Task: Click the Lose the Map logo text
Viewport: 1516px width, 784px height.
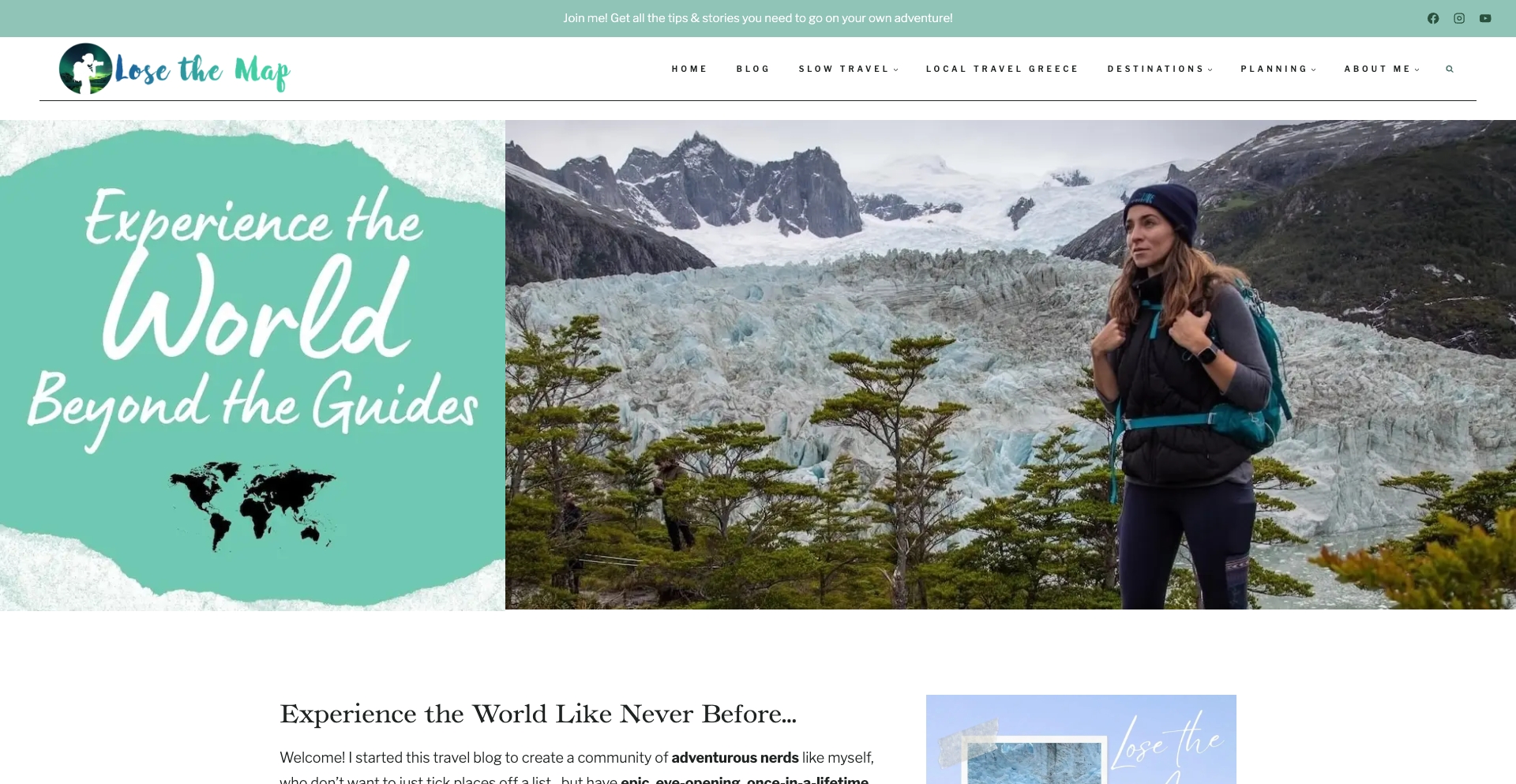Action: (203, 71)
